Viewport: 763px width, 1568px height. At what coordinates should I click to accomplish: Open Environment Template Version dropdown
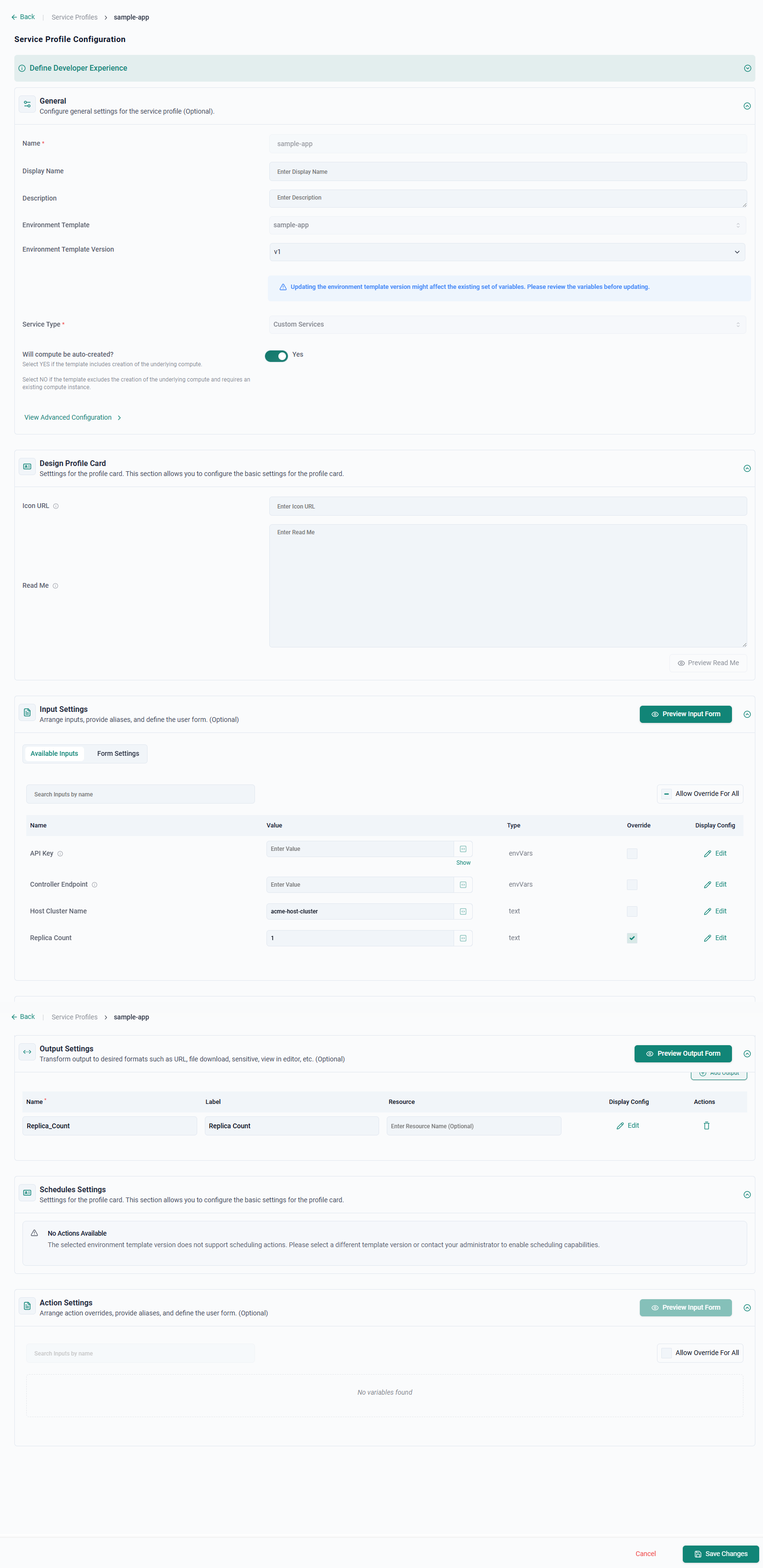click(507, 252)
